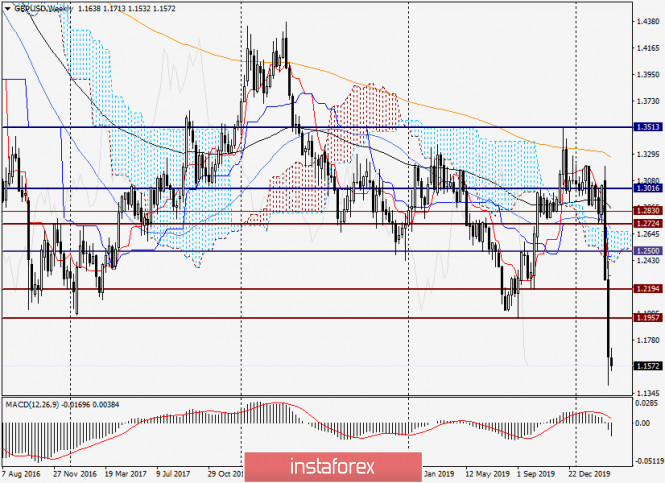Click the 1.2194 price level label
The image size is (665, 483).
click(x=648, y=288)
